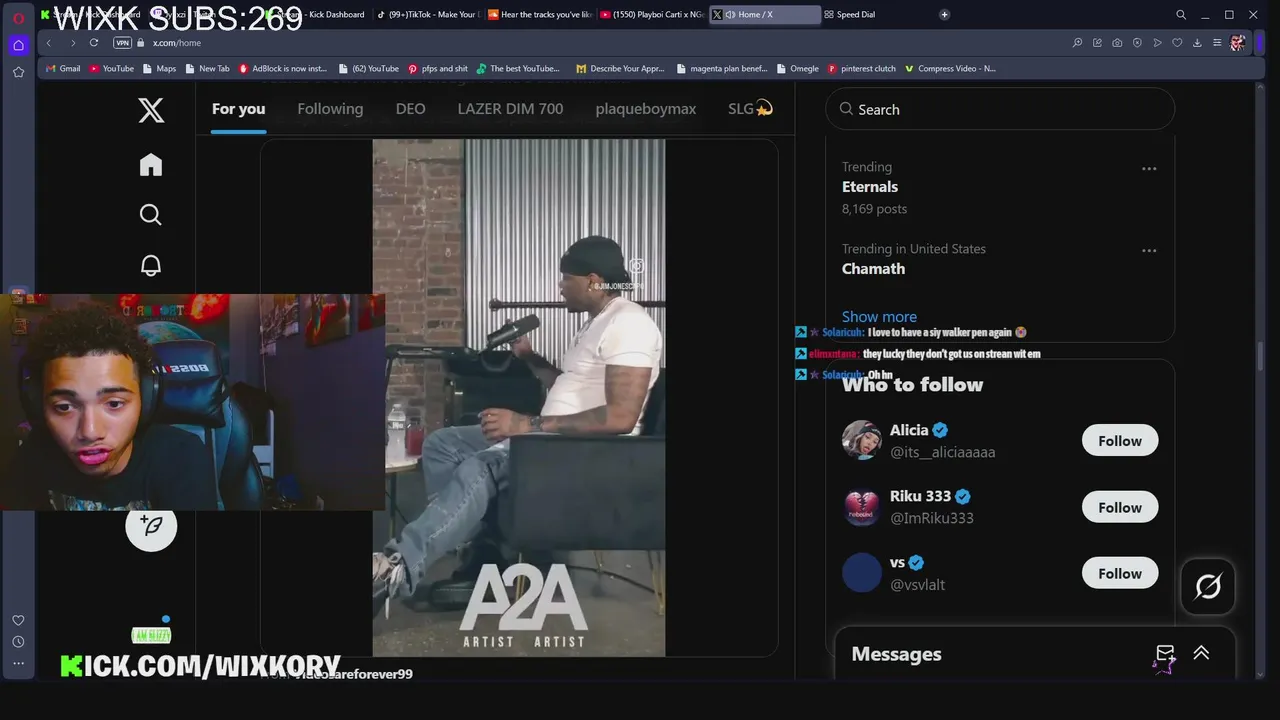Open Opera sidebar three-dot settings
The width and height of the screenshot is (1280, 720).
point(18,663)
